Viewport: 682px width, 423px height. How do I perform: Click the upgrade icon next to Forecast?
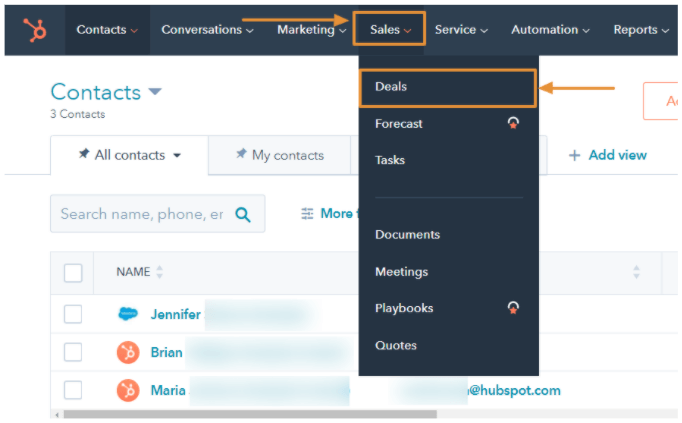click(x=513, y=123)
